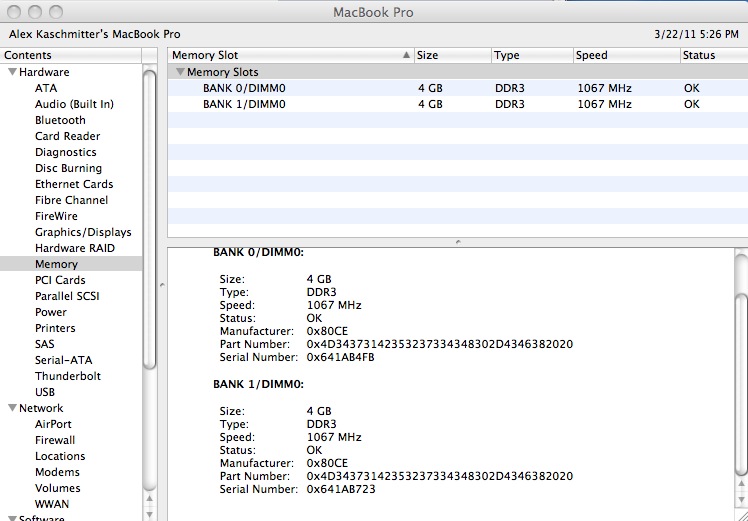Open Audio (Built In) category
Viewport: 748px width, 521px height.
pyautogui.click(x=74, y=104)
